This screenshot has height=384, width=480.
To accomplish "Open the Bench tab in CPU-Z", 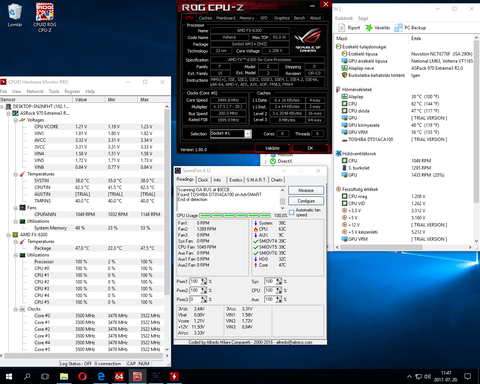I will (299, 18).
